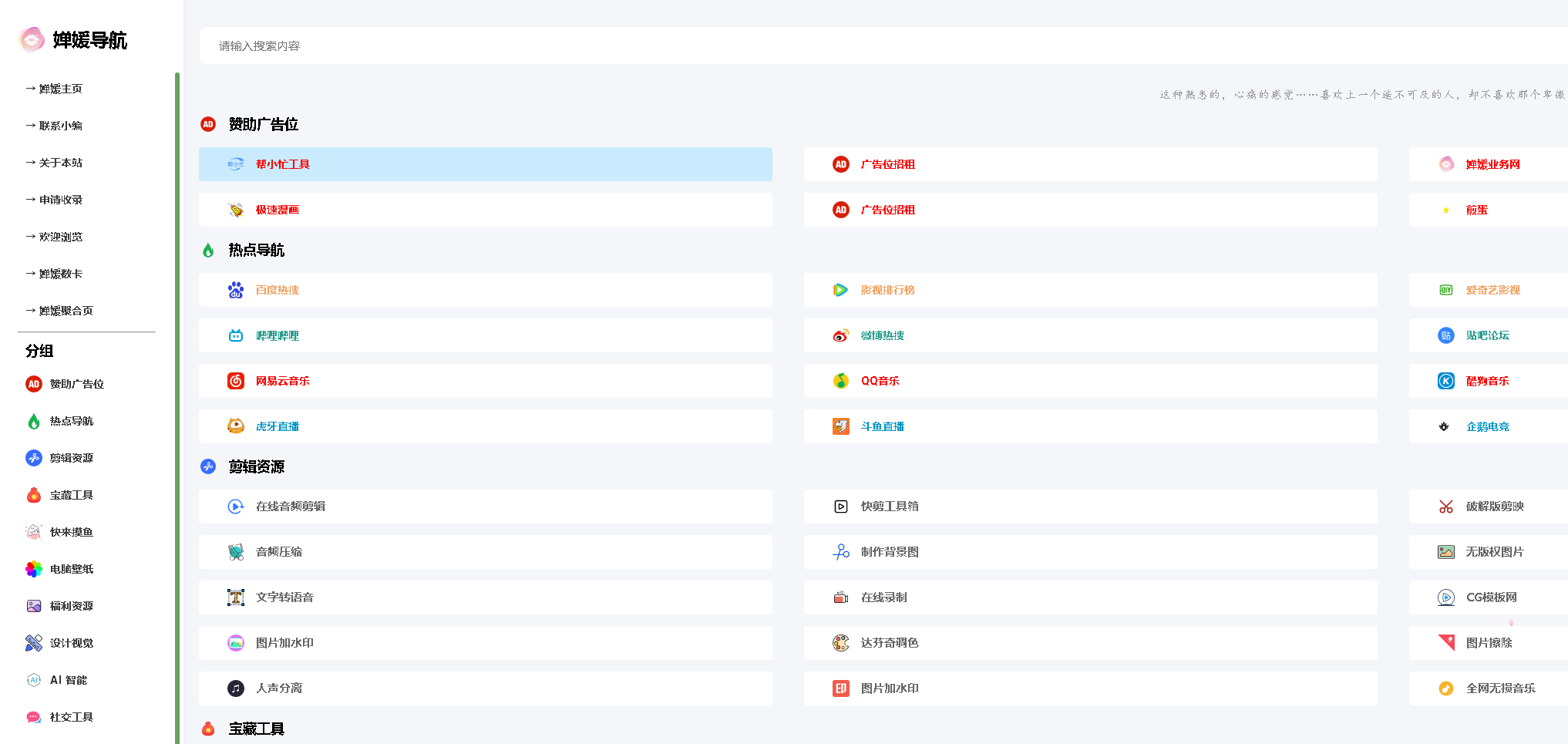Click the search input field
Image resolution: width=1568 pixels, height=744 pixels.
(x=883, y=46)
